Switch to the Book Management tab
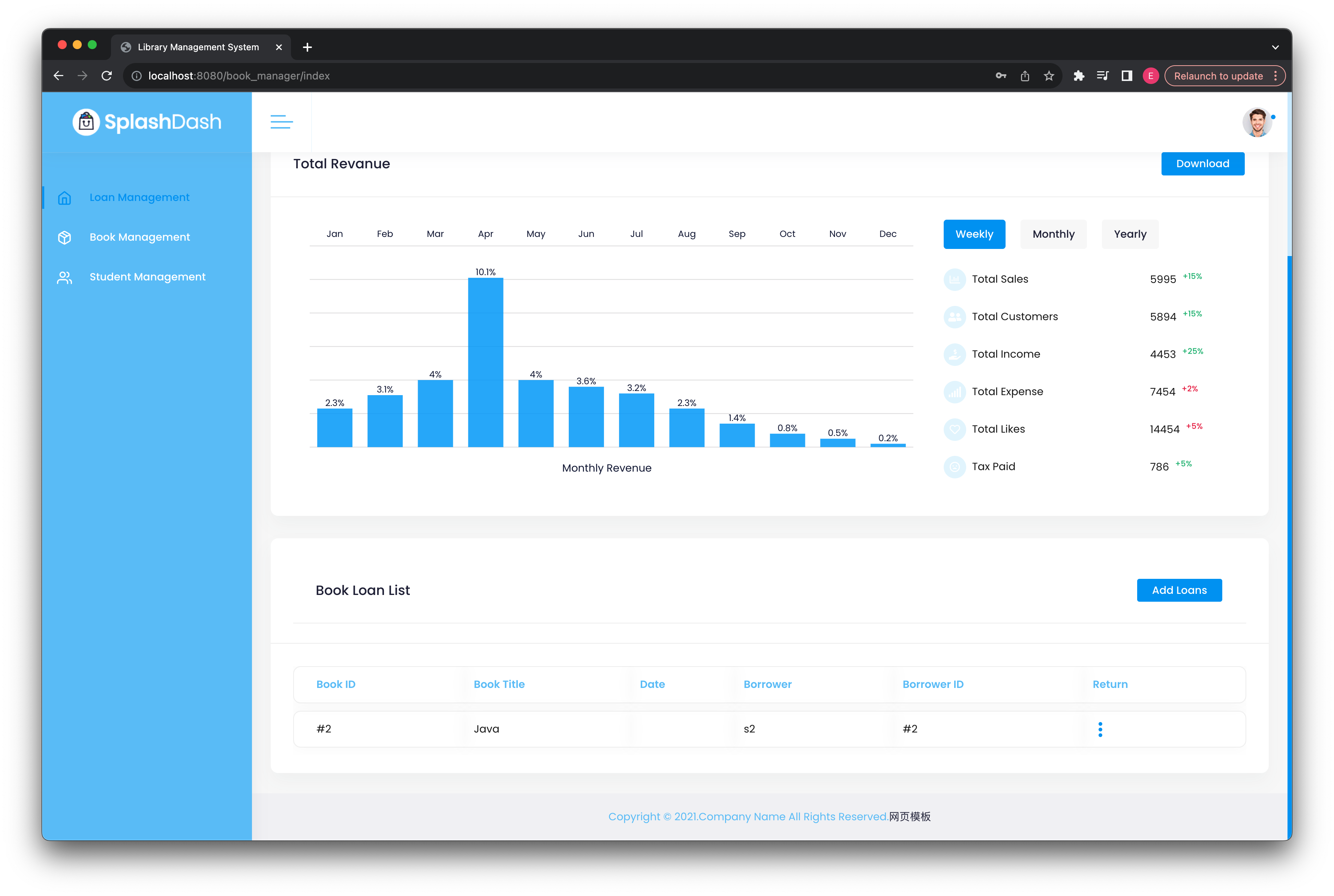This screenshot has width=1334, height=896. [139, 237]
